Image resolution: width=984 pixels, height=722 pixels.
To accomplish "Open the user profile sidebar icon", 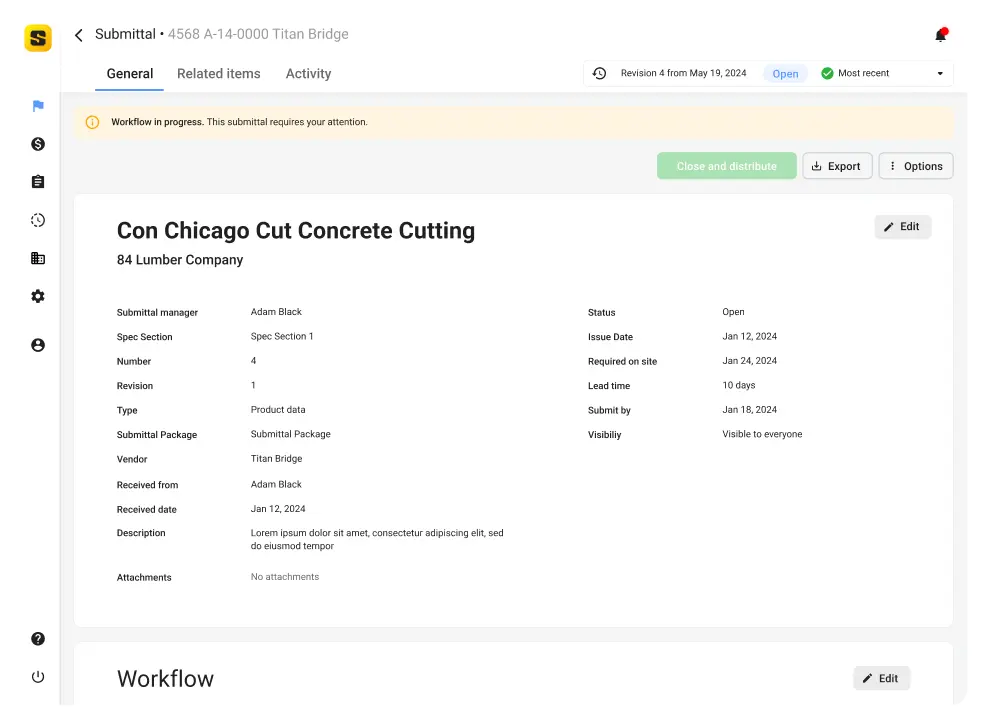I will coord(38,345).
